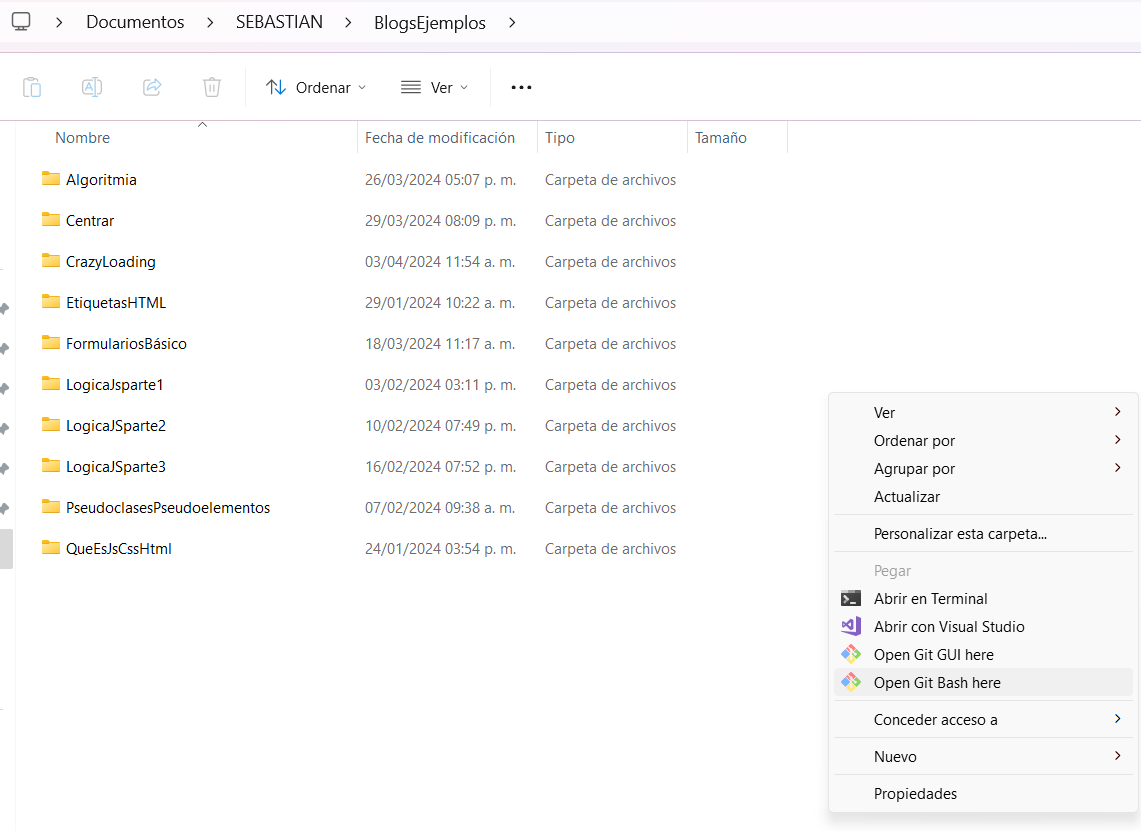
Task: Click the EtiquetasHTML folder icon
Action: pos(51,302)
